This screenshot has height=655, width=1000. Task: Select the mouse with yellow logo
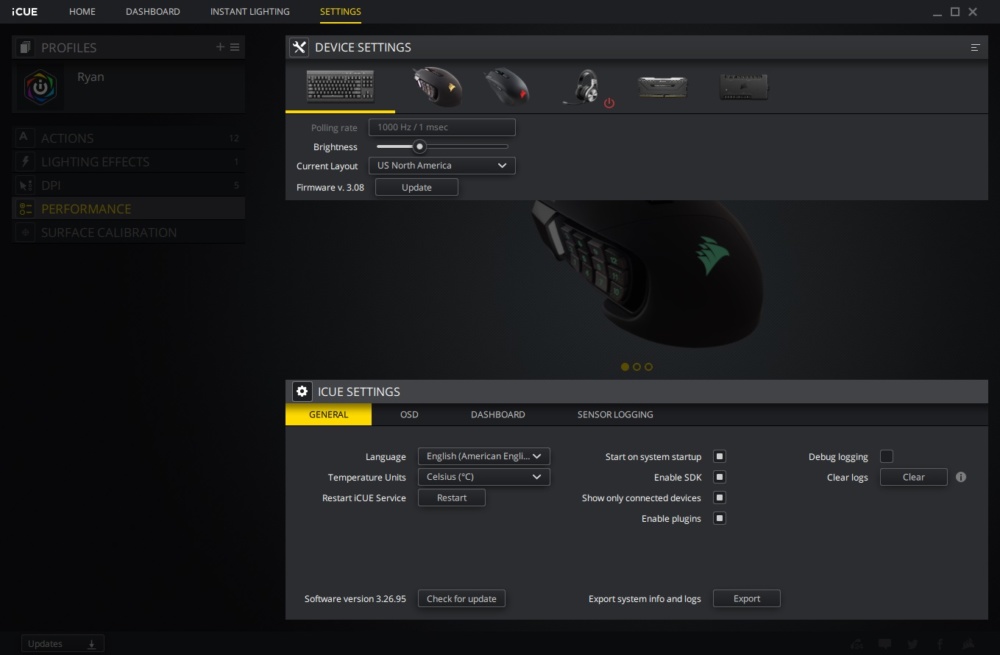[437, 87]
